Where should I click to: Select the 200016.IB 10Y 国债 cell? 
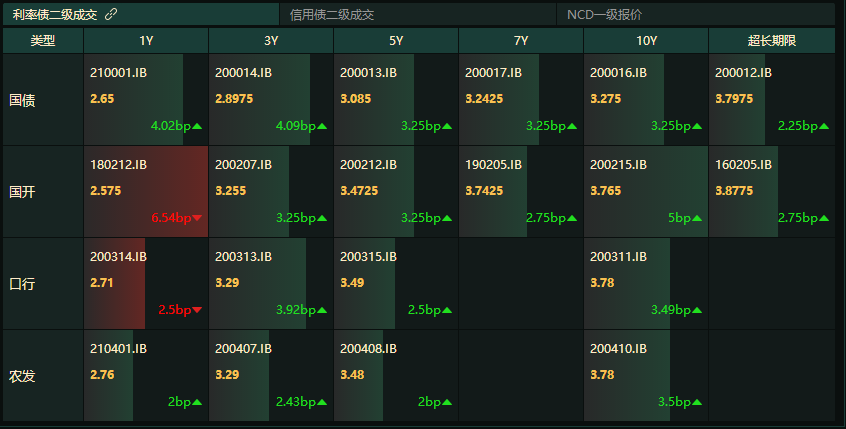tap(646, 99)
